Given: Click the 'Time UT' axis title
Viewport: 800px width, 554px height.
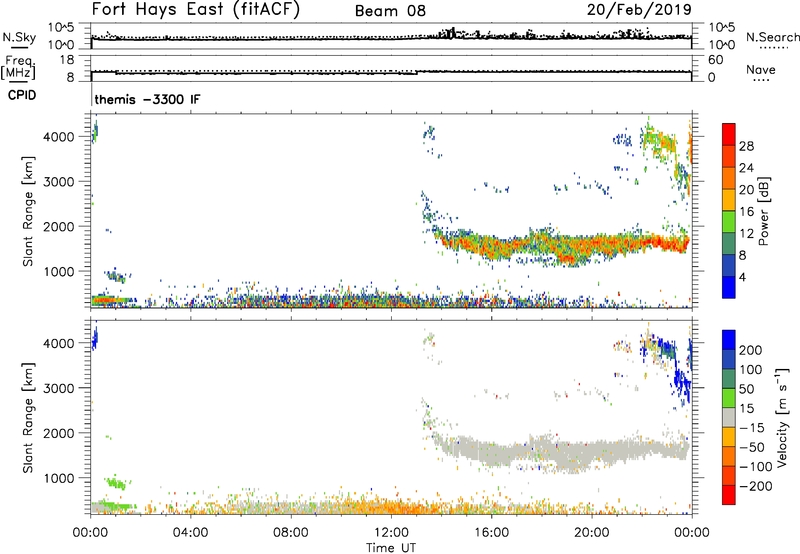Looking at the screenshot, I should 391,547.
